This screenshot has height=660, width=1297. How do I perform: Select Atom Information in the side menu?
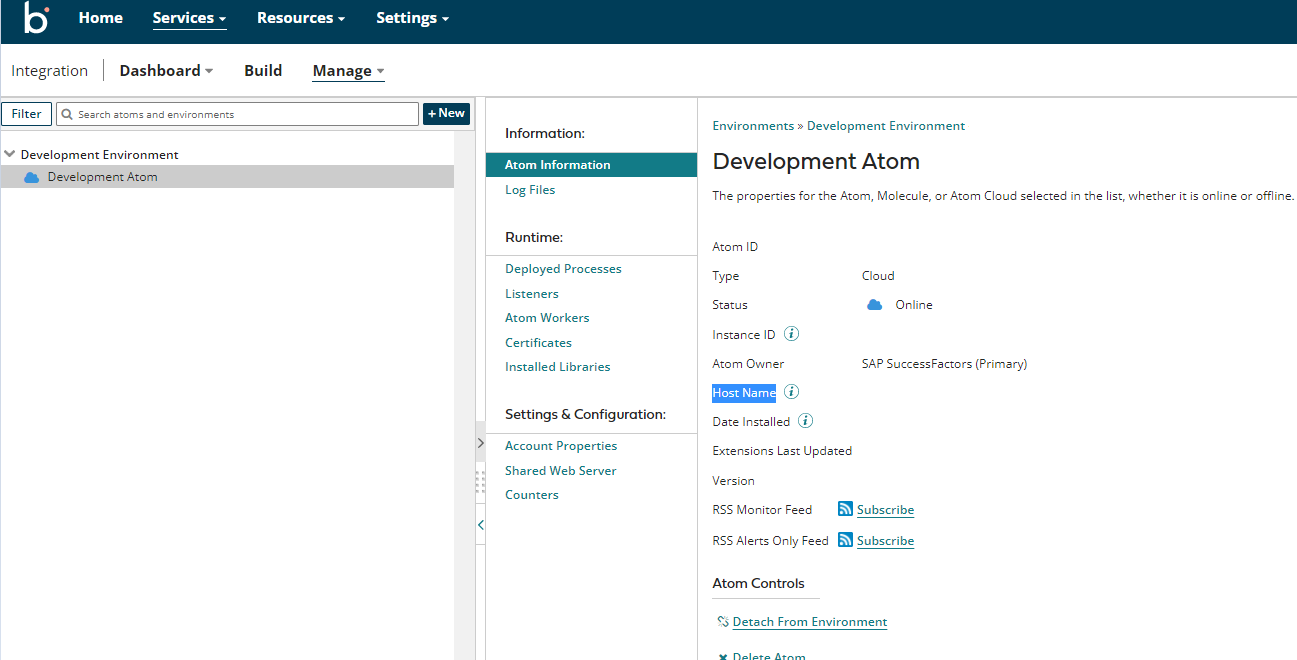[x=591, y=165]
